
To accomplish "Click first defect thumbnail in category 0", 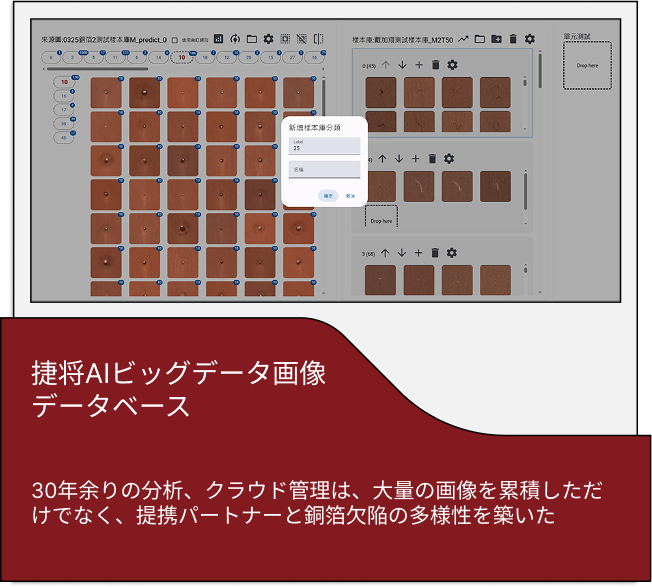I will point(380,92).
